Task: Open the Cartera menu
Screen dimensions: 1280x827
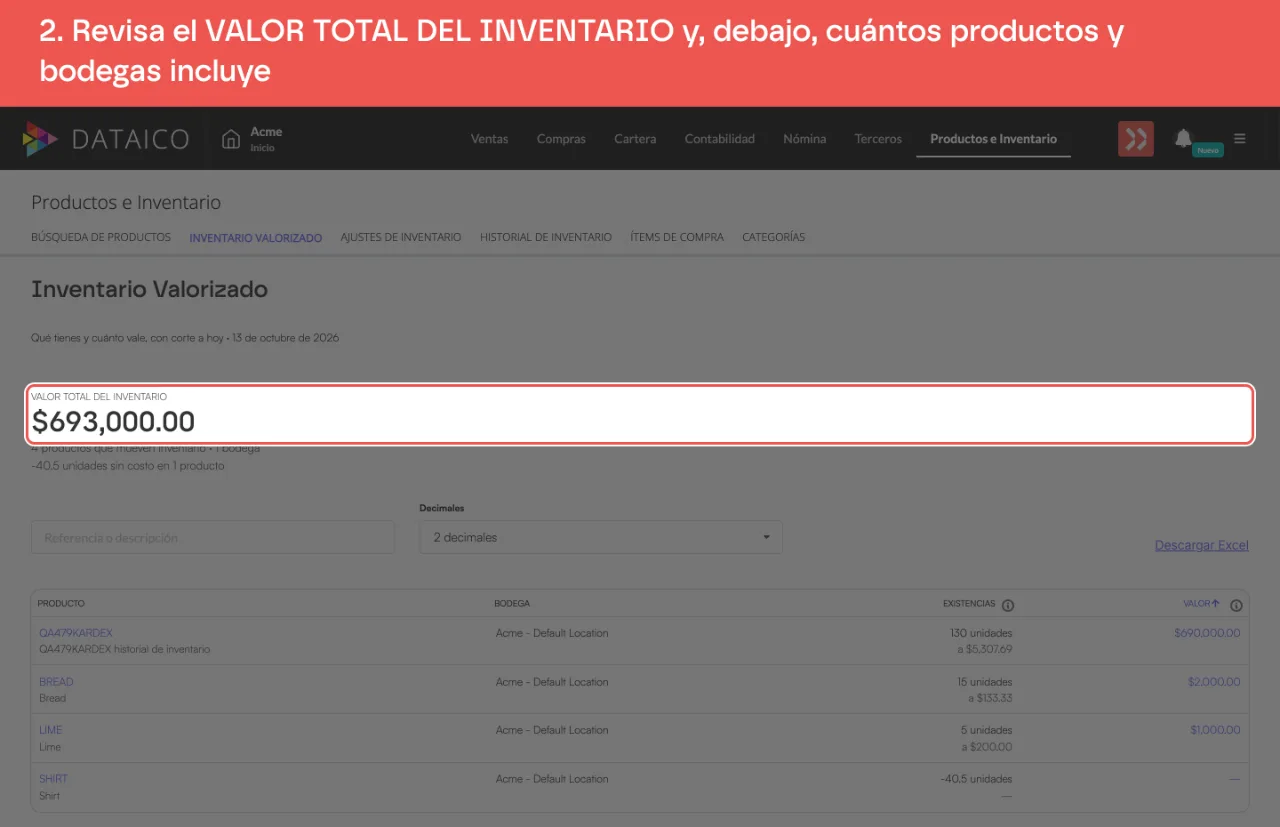Action: 635,139
